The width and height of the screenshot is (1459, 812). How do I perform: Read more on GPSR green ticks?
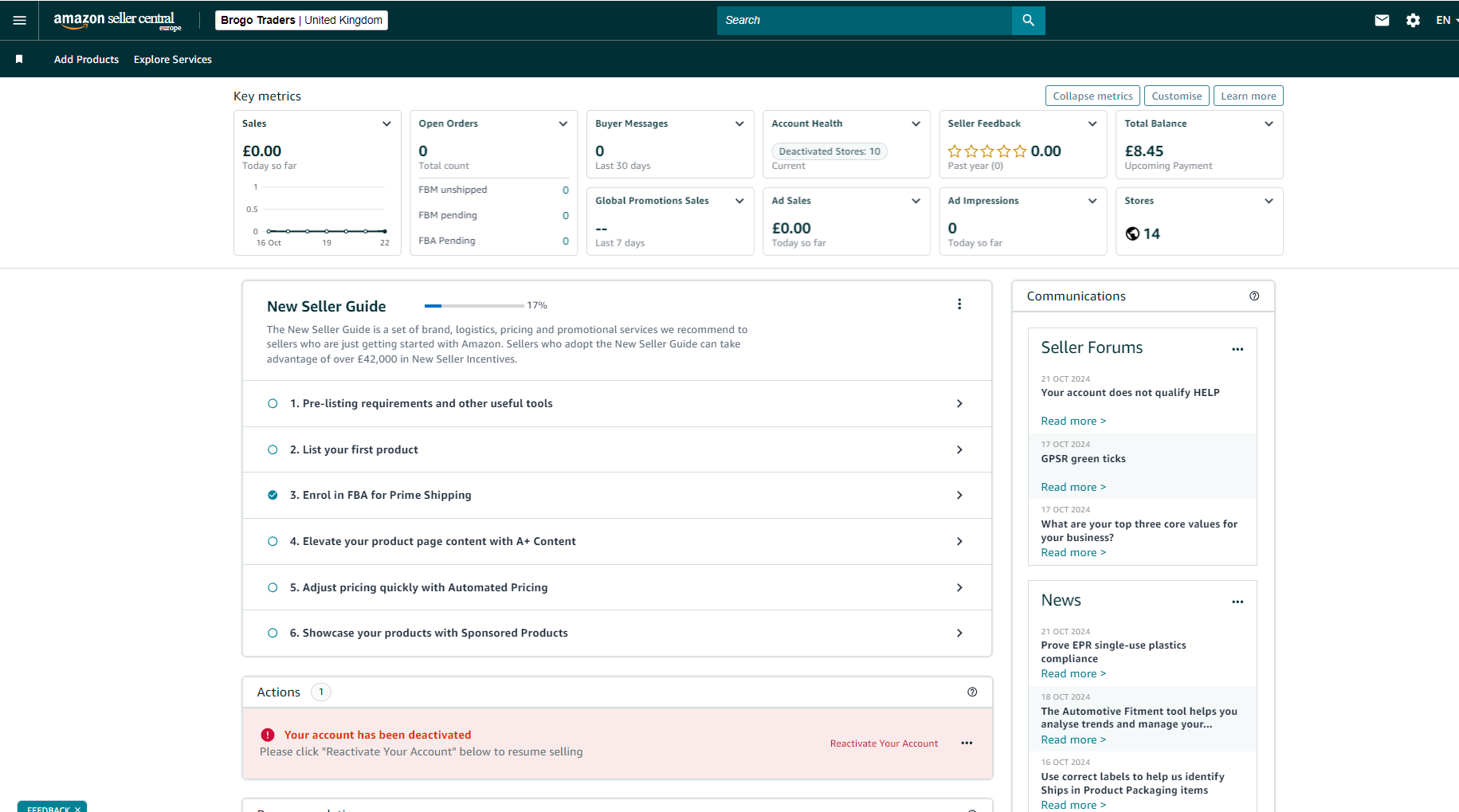coord(1073,487)
